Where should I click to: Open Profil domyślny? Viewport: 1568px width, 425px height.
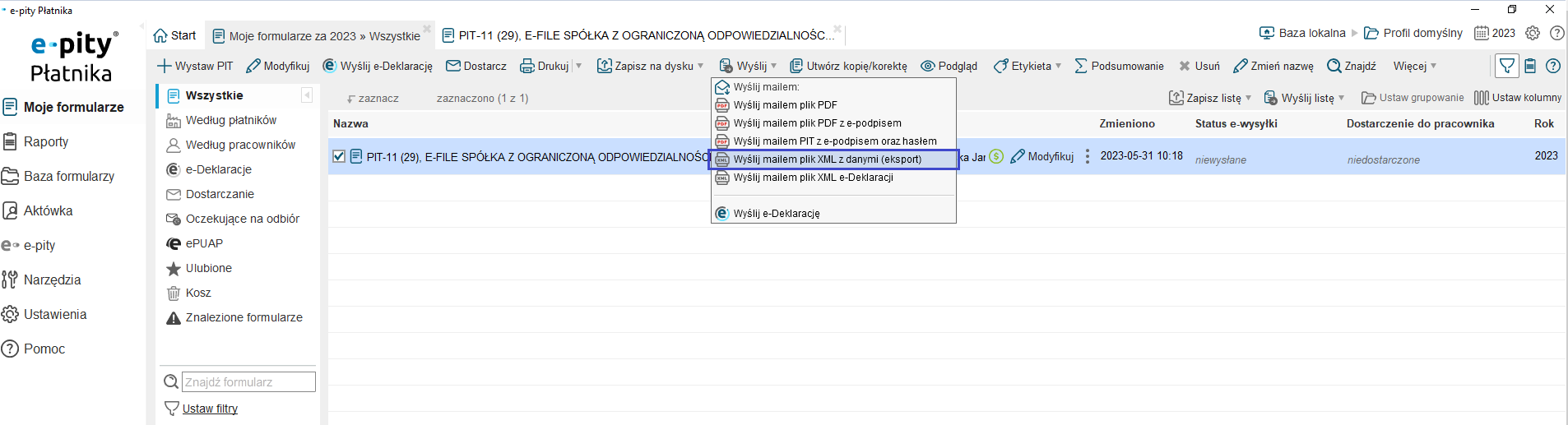pyautogui.click(x=1413, y=33)
